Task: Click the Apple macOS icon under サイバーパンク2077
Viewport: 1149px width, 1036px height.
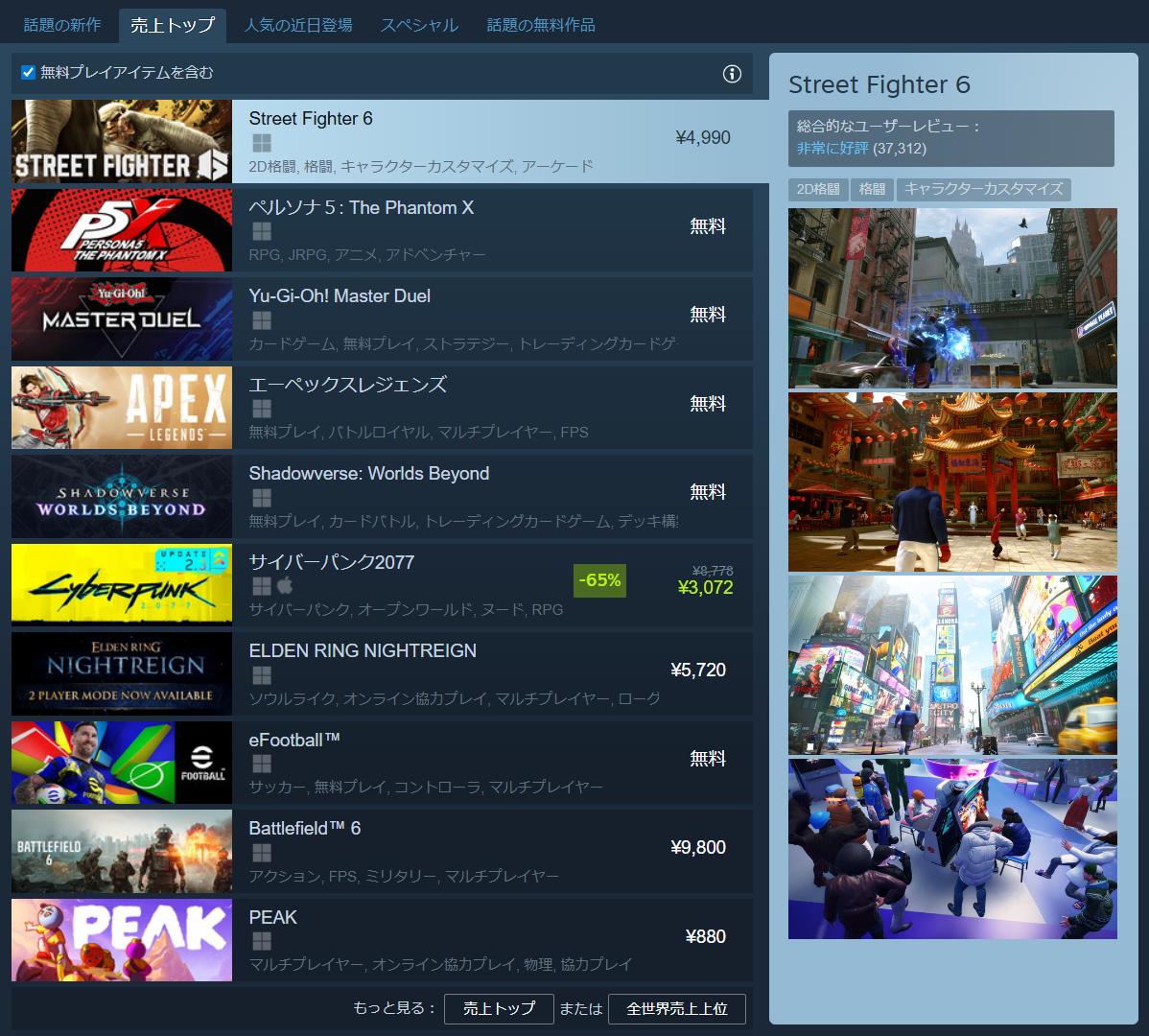Action: pos(285,586)
